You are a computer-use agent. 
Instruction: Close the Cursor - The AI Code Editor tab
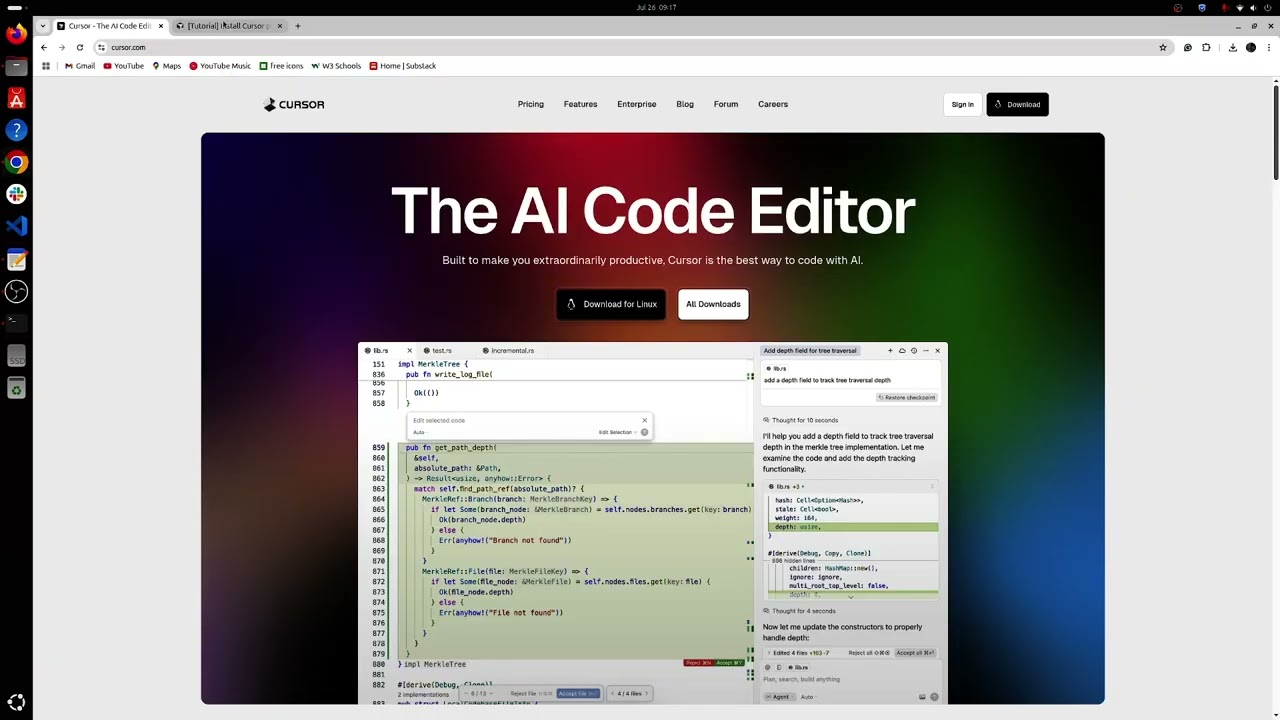pos(160,26)
